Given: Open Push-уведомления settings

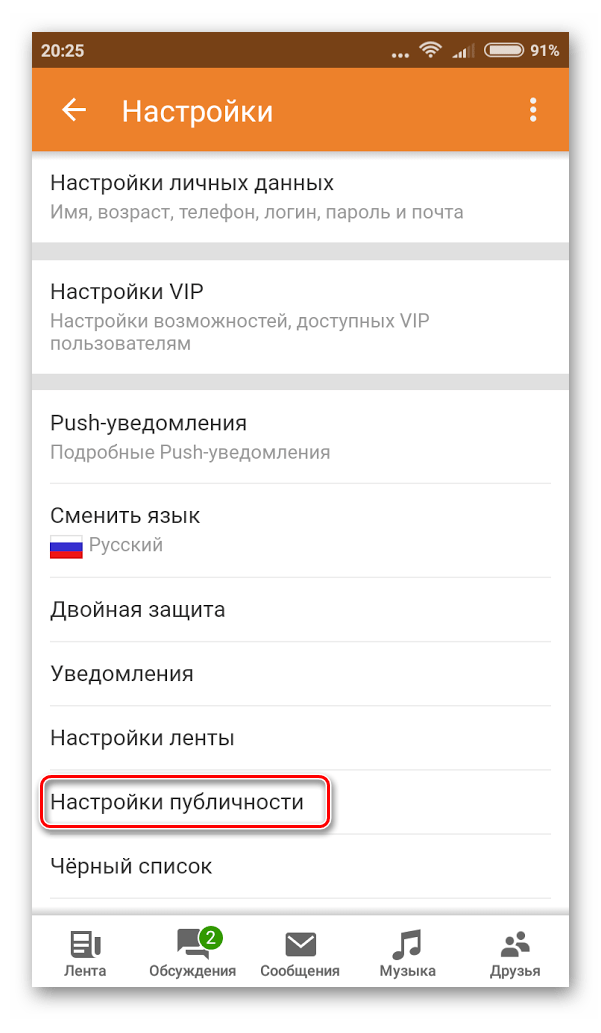Looking at the screenshot, I should point(300,436).
